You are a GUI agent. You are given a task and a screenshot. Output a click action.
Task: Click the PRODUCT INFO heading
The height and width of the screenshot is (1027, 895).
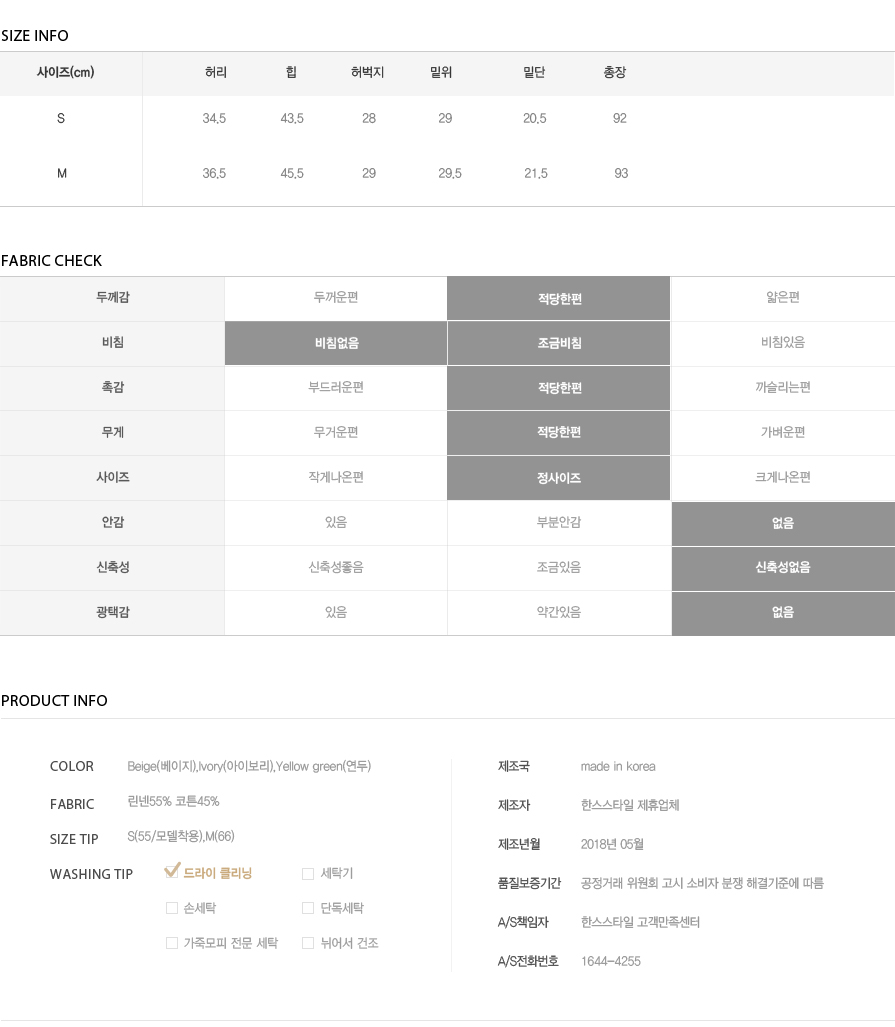tap(54, 701)
